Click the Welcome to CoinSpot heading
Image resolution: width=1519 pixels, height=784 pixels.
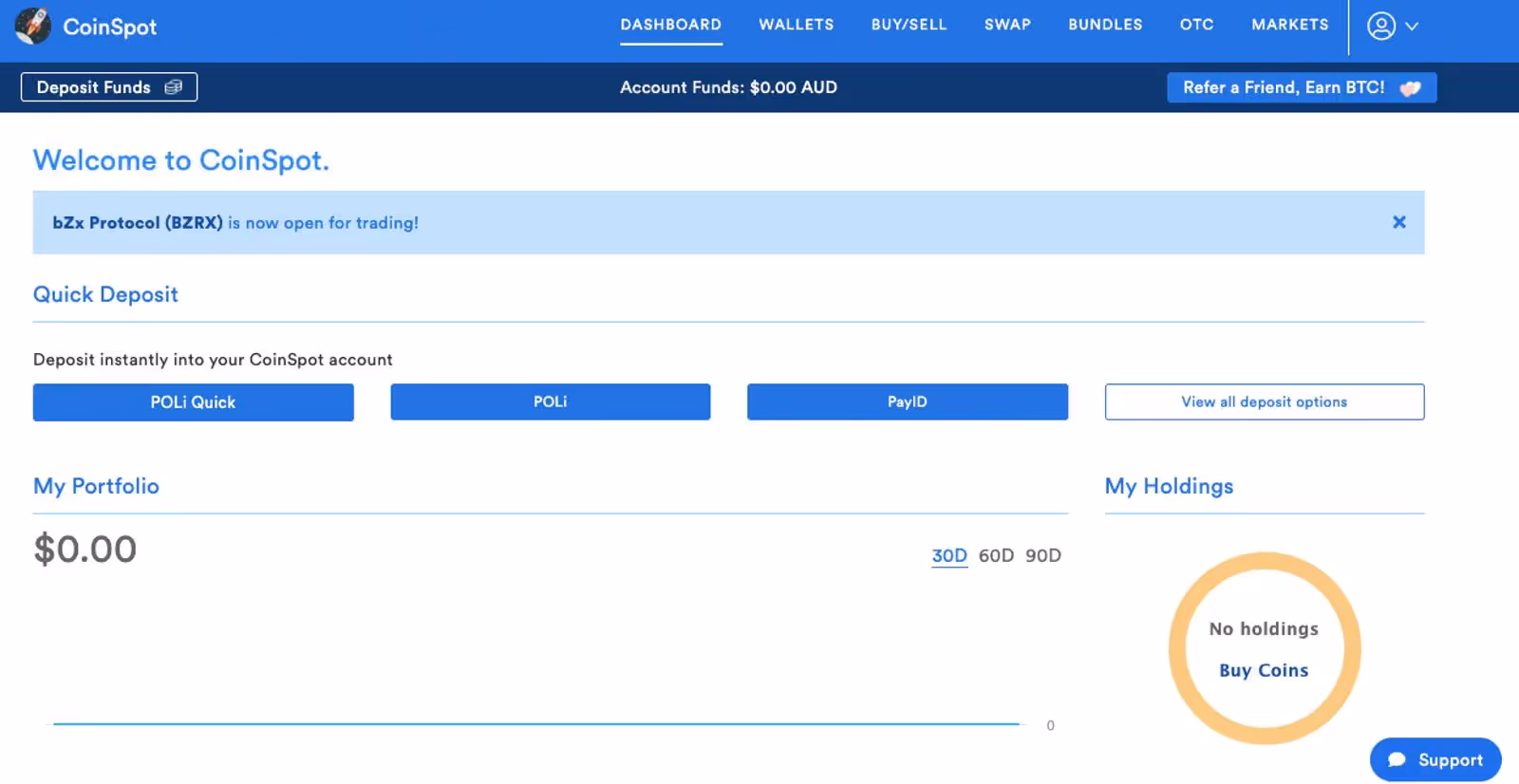pos(181,160)
